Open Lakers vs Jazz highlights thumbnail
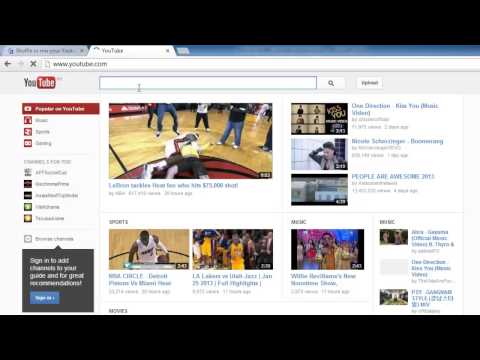The image size is (480, 360). (x=232, y=249)
